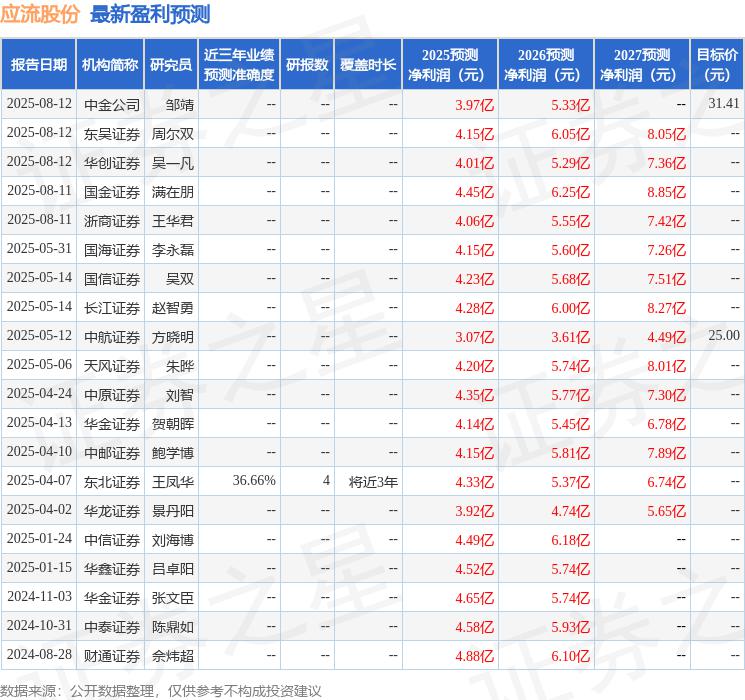Select the 研究员 column header
The width and height of the screenshot is (745, 700).
[x=171, y=65]
